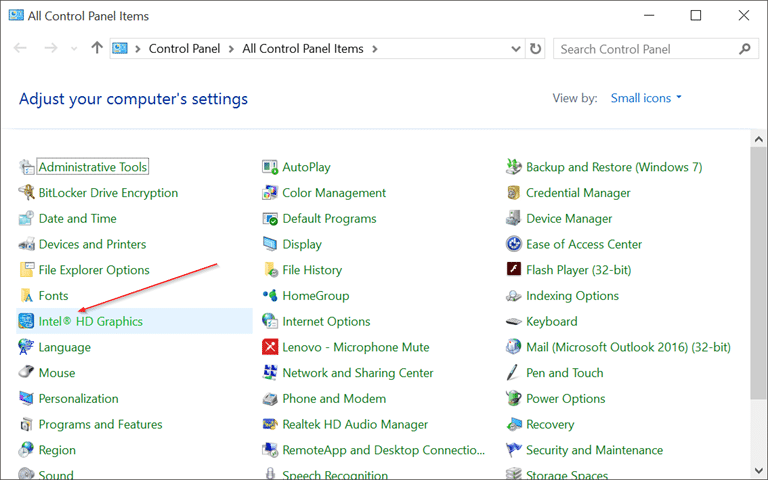Navigate back with the back arrow

(x=20, y=48)
